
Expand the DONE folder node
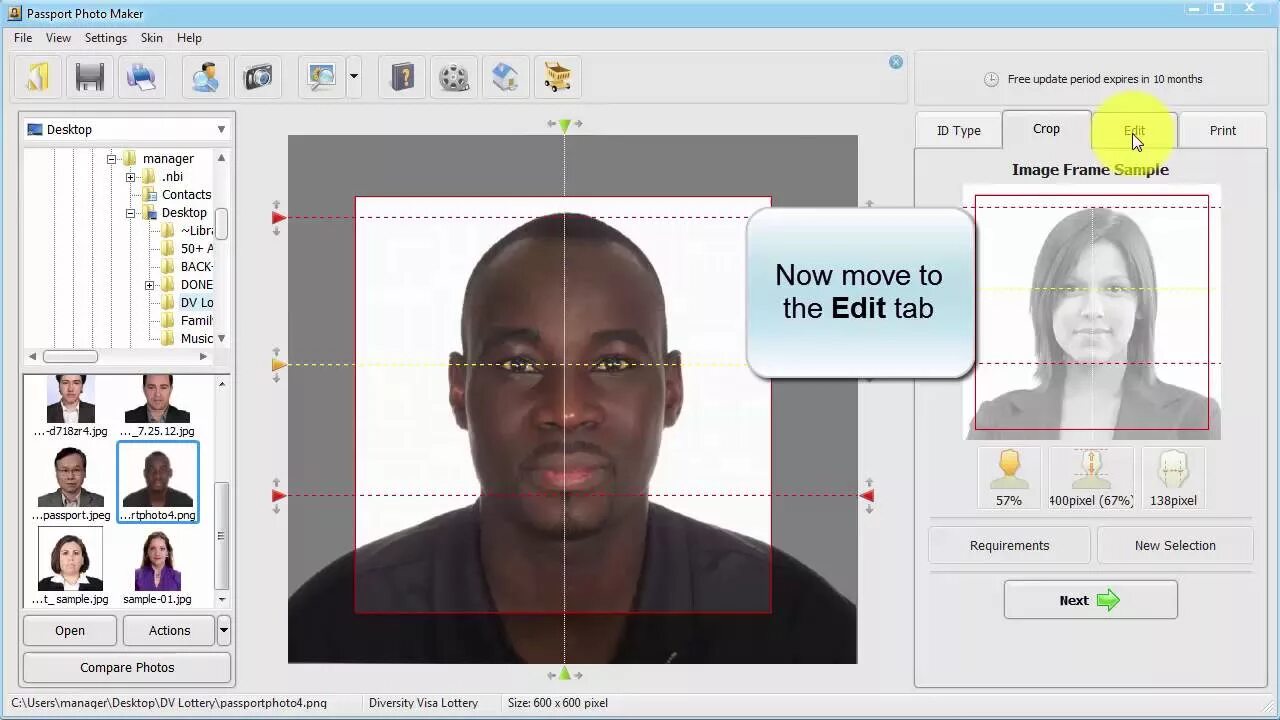click(x=149, y=285)
